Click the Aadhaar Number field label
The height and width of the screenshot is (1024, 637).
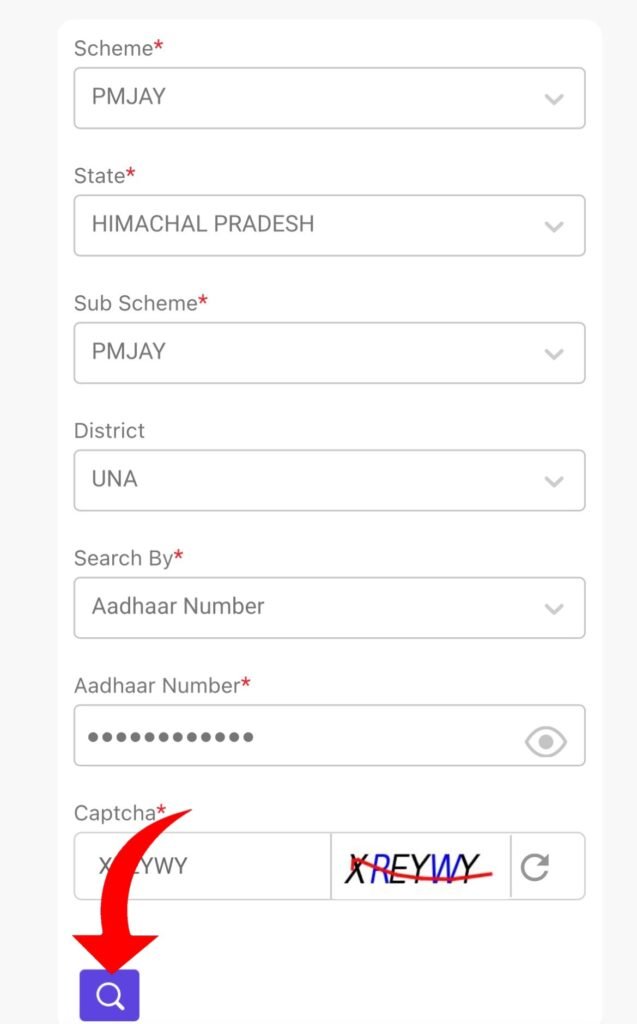coord(156,686)
